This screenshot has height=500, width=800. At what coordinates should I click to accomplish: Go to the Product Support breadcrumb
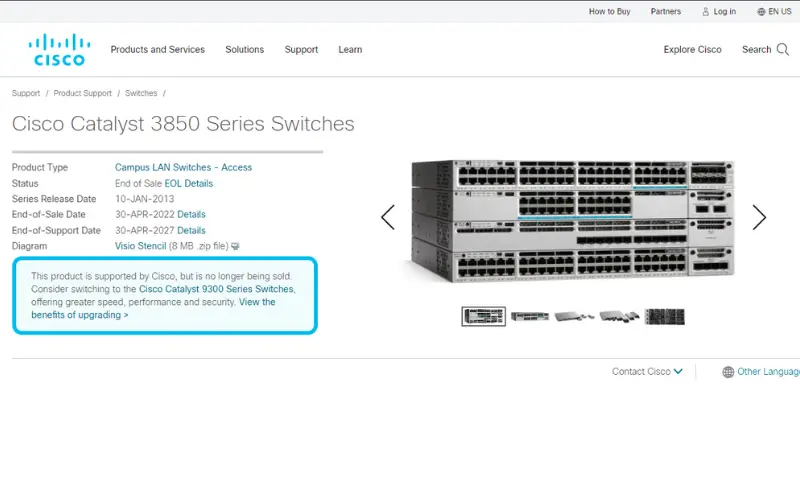(82, 93)
